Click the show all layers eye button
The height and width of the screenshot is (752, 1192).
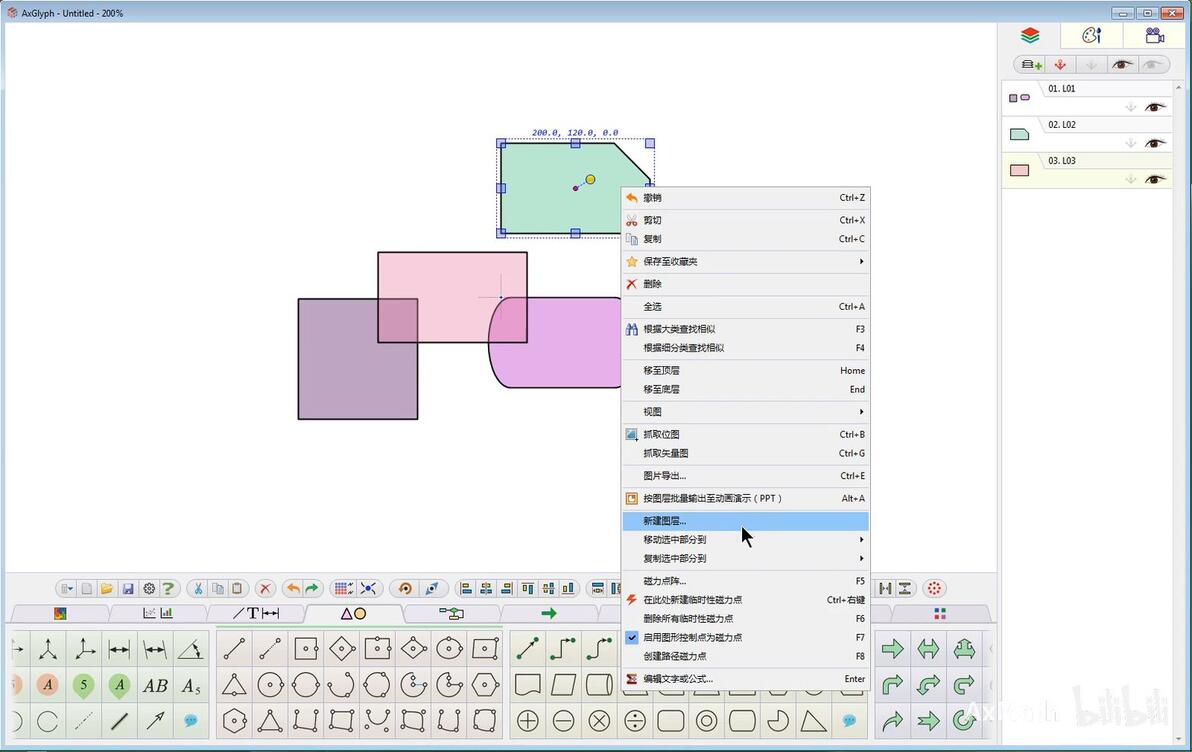click(x=1122, y=65)
